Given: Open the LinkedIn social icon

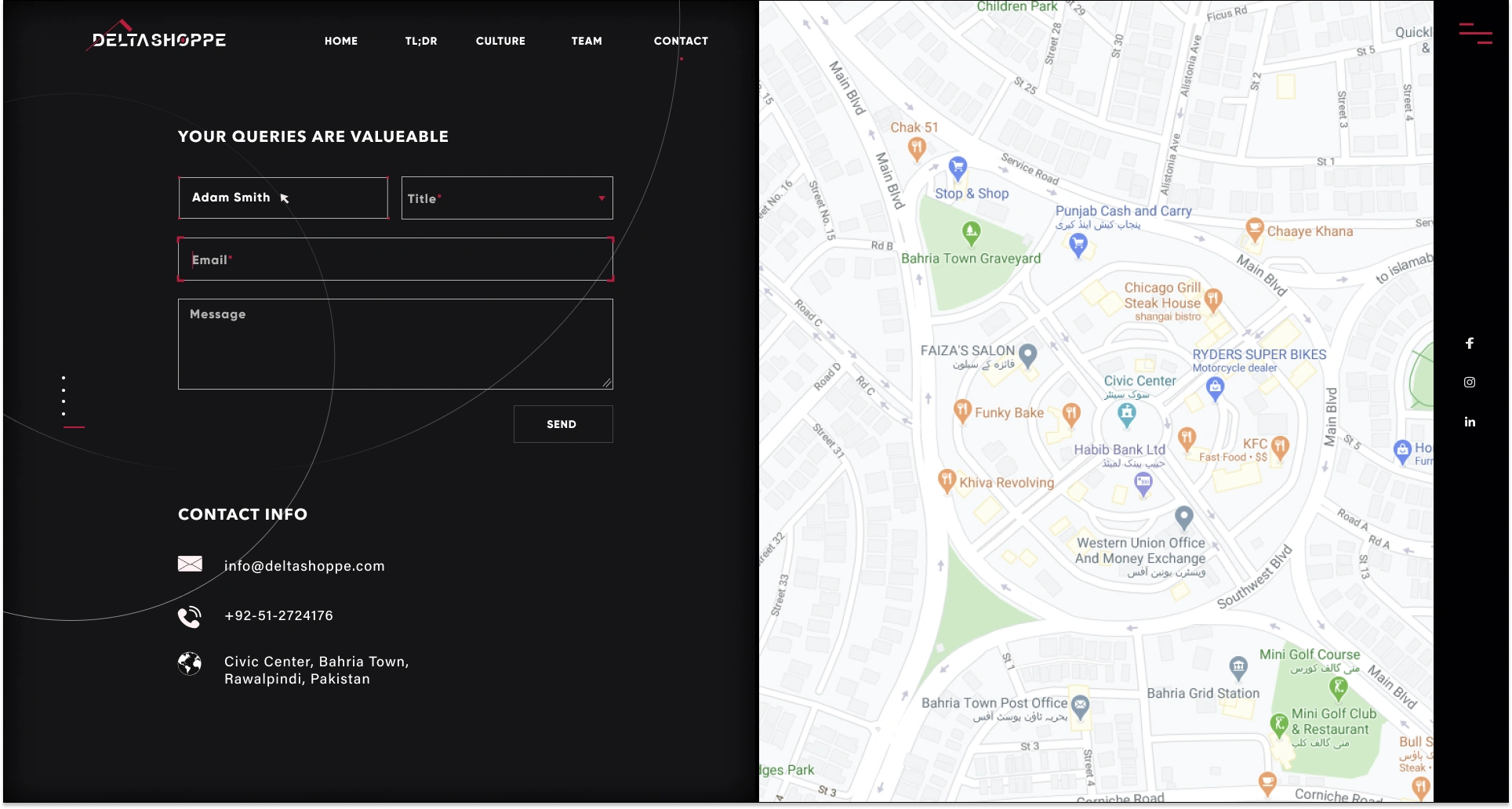Looking at the screenshot, I should tap(1470, 422).
